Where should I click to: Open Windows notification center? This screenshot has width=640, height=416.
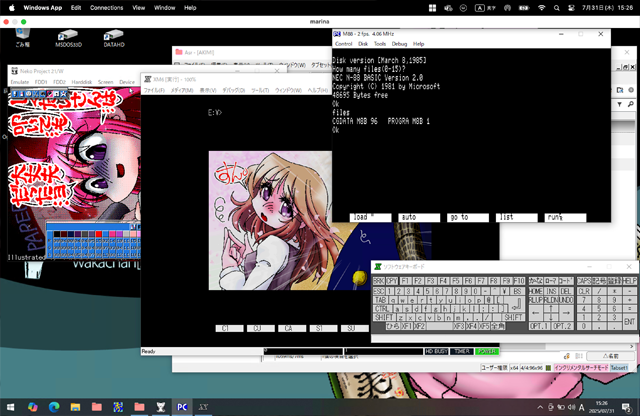coord(626,407)
